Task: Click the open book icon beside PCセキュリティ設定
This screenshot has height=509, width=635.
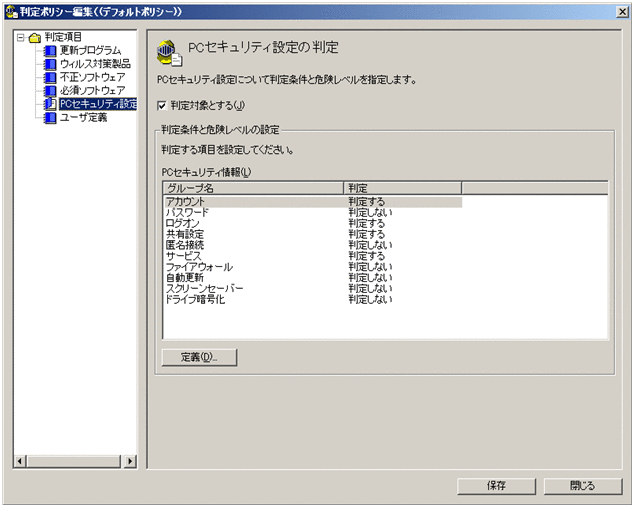Action: (50, 104)
